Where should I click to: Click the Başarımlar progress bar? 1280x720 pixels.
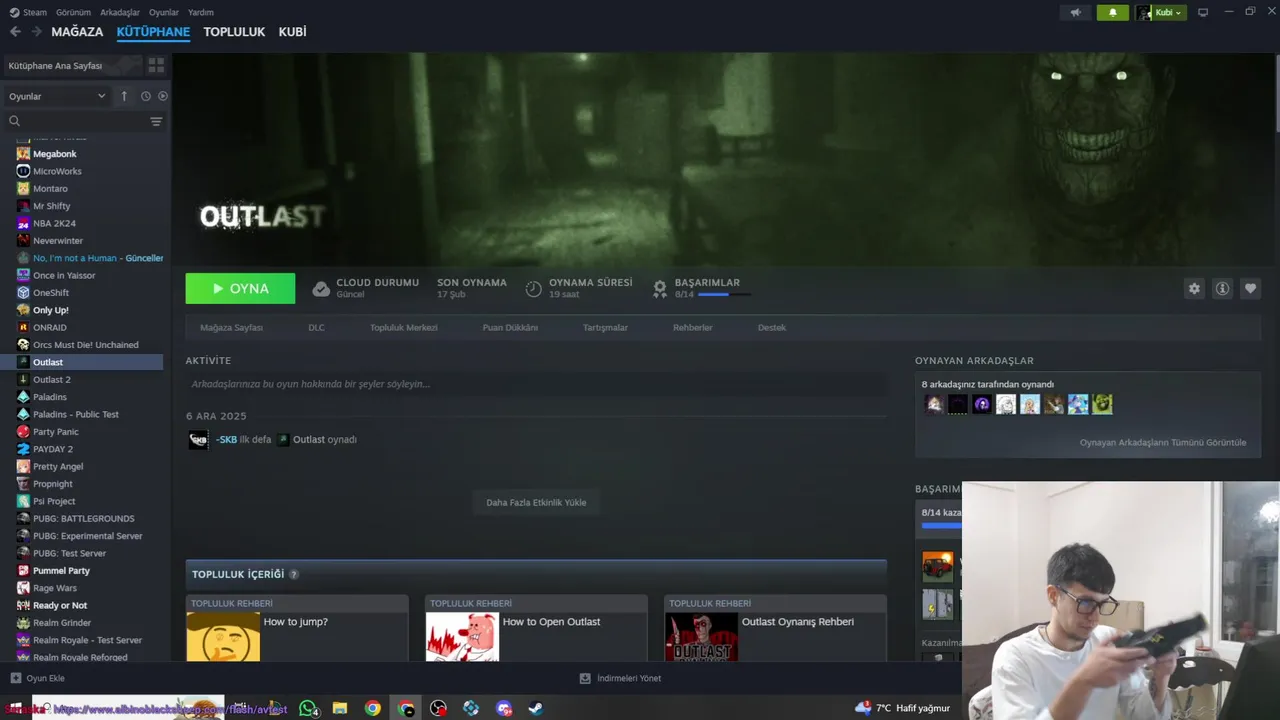click(725, 295)
